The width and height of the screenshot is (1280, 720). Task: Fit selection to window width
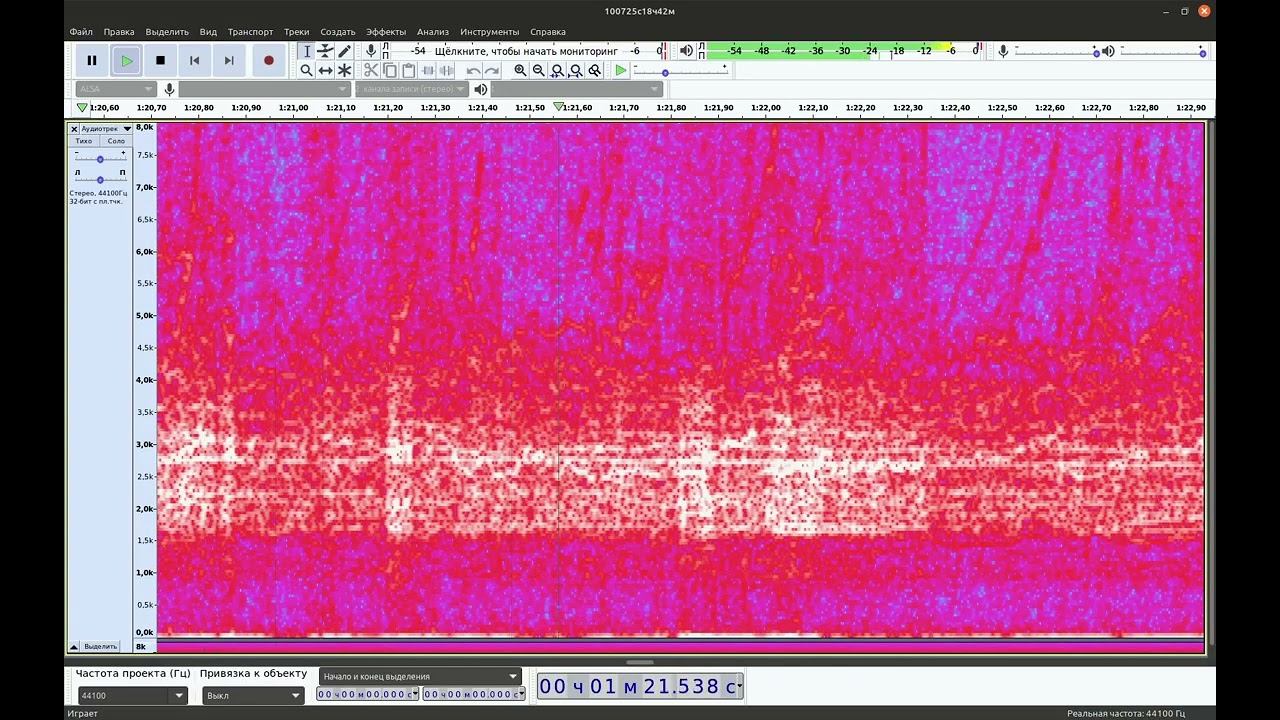tap(558, 70)
